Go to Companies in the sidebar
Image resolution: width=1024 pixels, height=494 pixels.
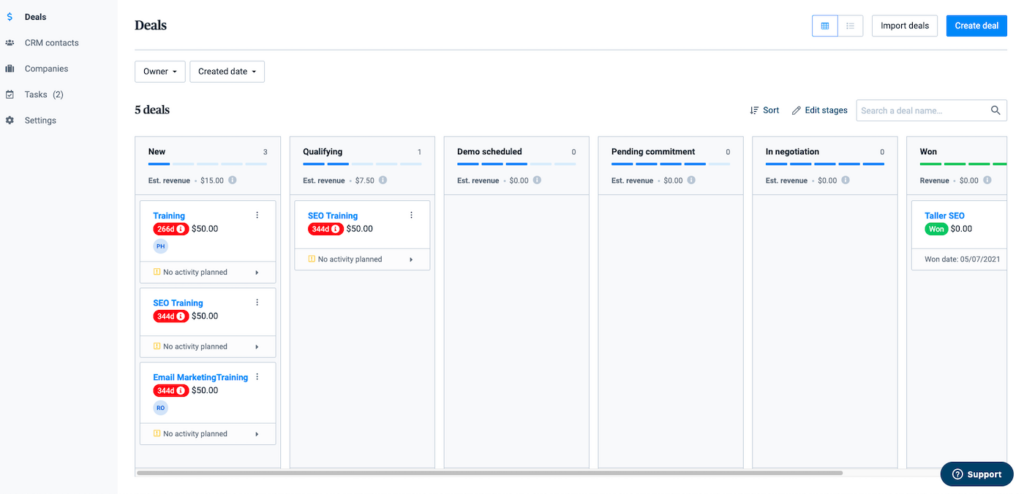tap(46, 69)
